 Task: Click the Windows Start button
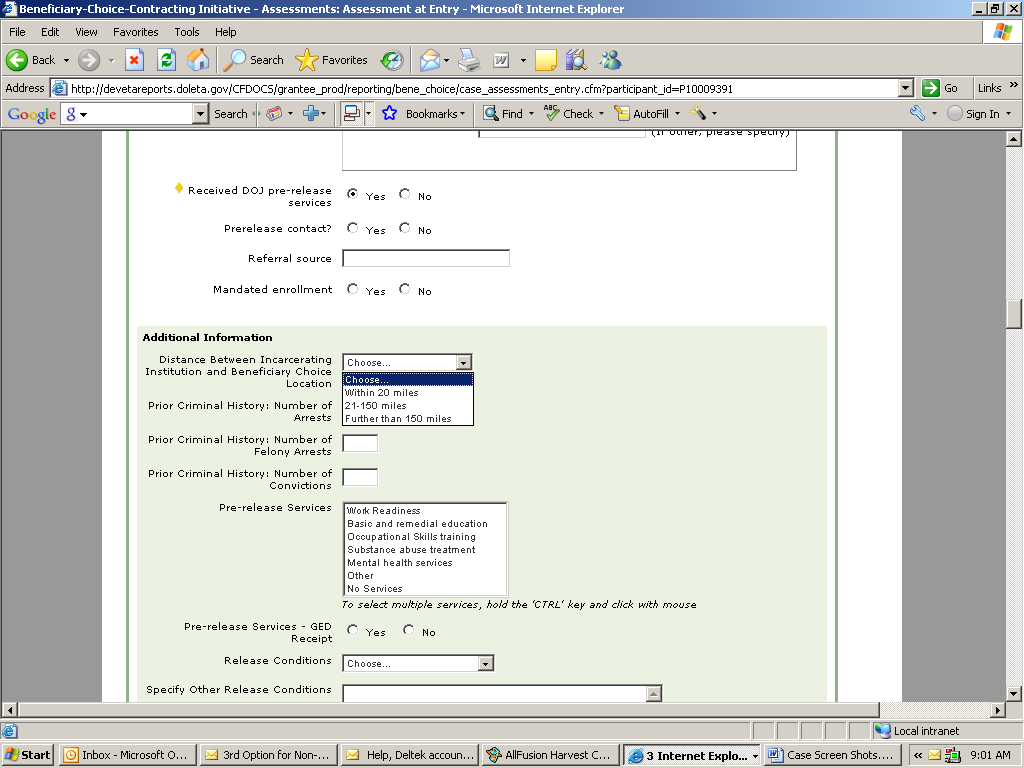[27, 755]
